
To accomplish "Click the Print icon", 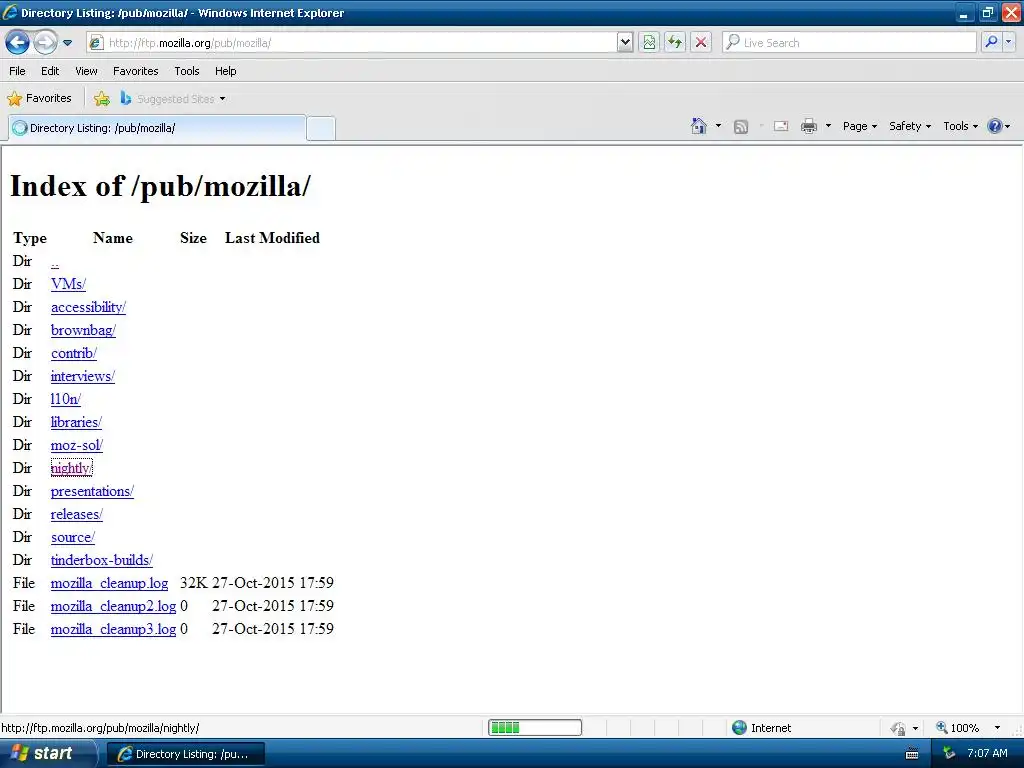I will click(x=809, y=126).
